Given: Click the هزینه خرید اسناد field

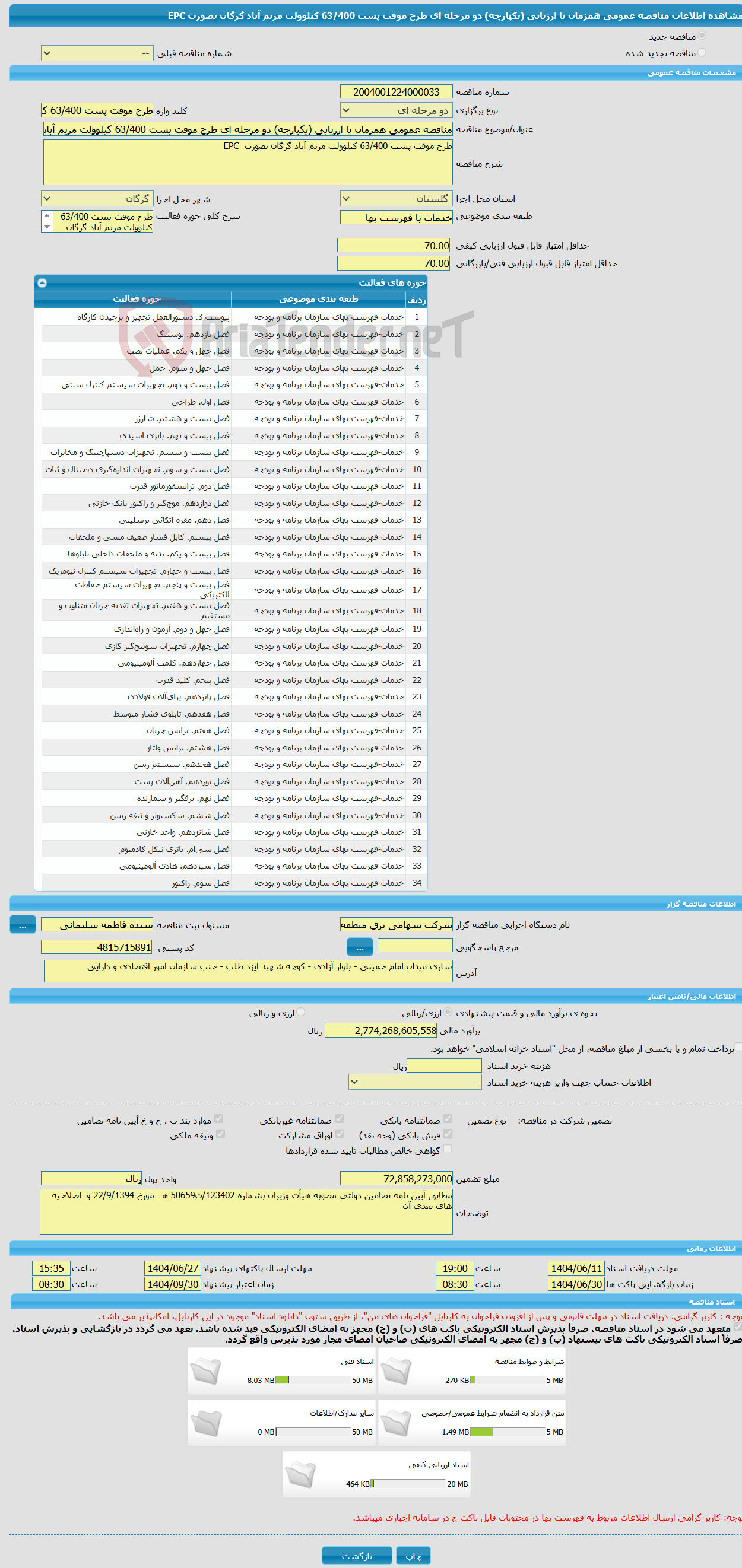Looking at the screenshot, I should coord(444,1066).
